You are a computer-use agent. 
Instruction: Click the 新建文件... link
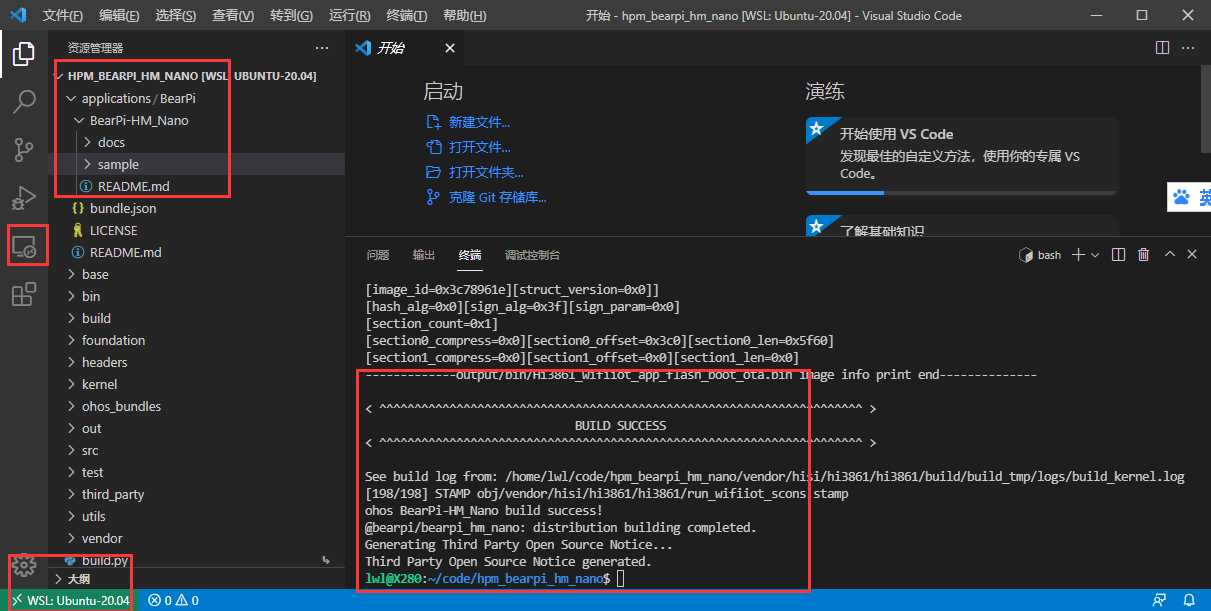coord(479,122)
